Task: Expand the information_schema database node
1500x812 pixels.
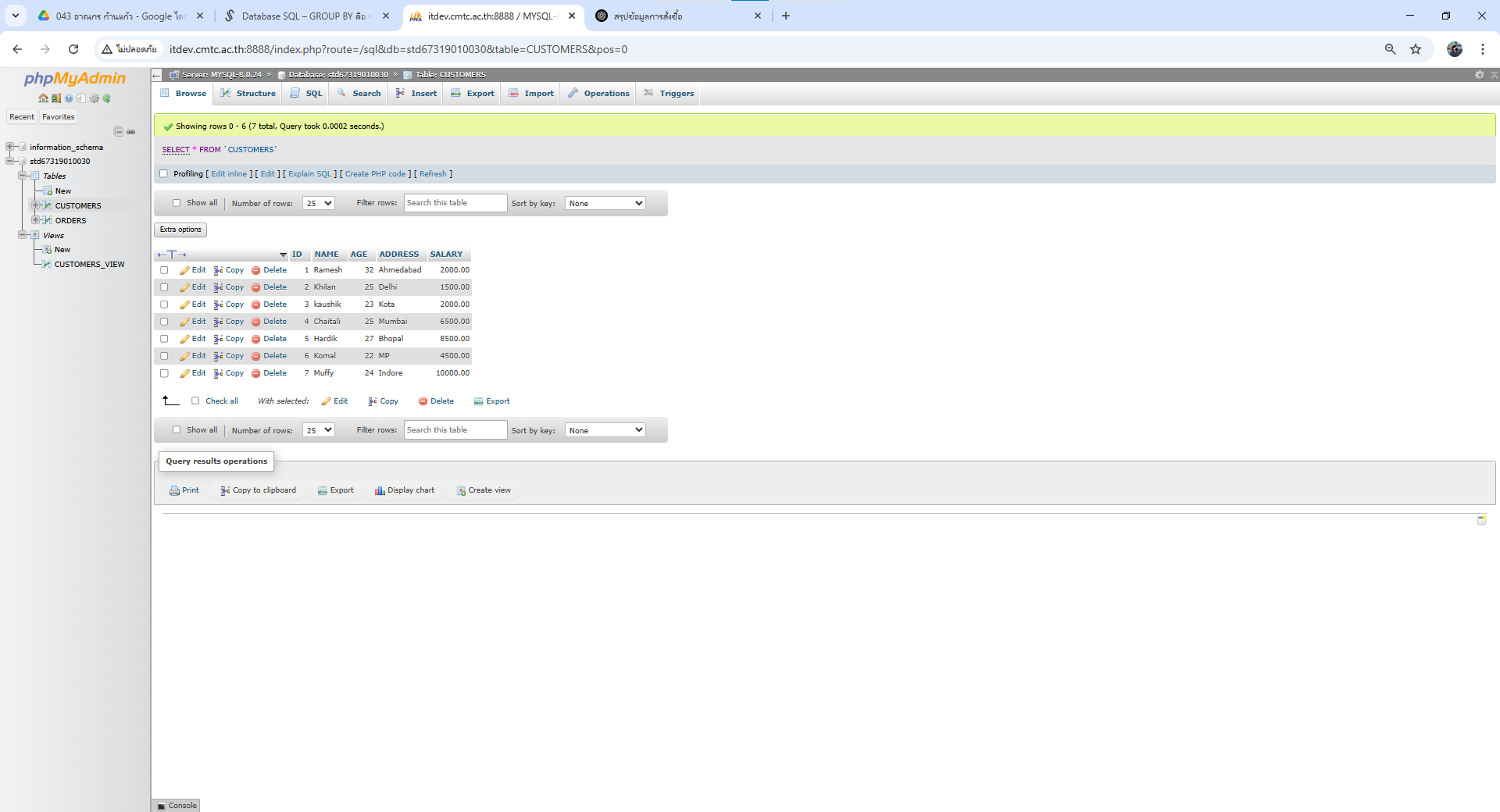Action: (9, 147)
